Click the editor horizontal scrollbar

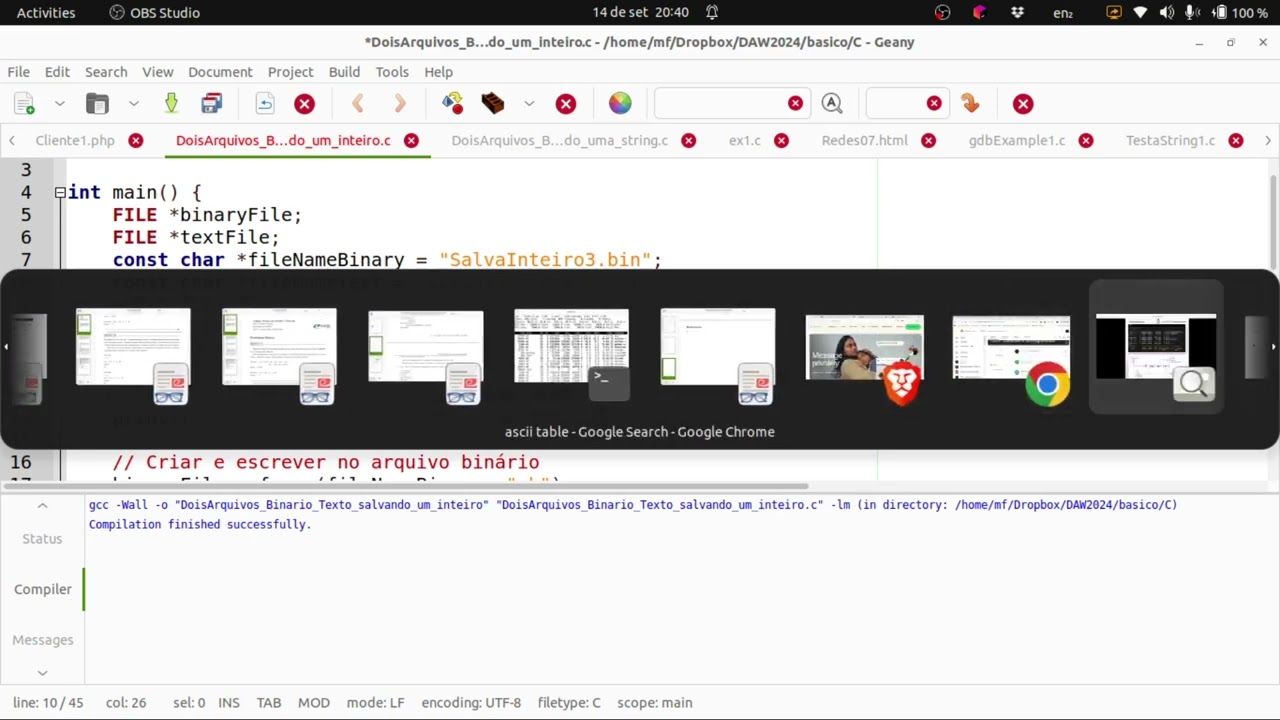pyautogui.click(x=405, y=487)
